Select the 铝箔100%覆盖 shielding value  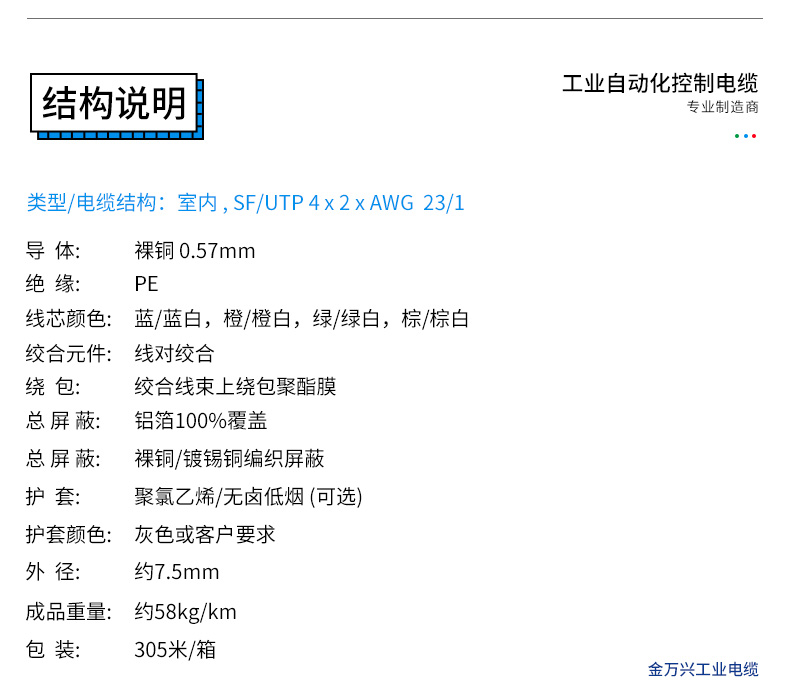pos(200,421)
